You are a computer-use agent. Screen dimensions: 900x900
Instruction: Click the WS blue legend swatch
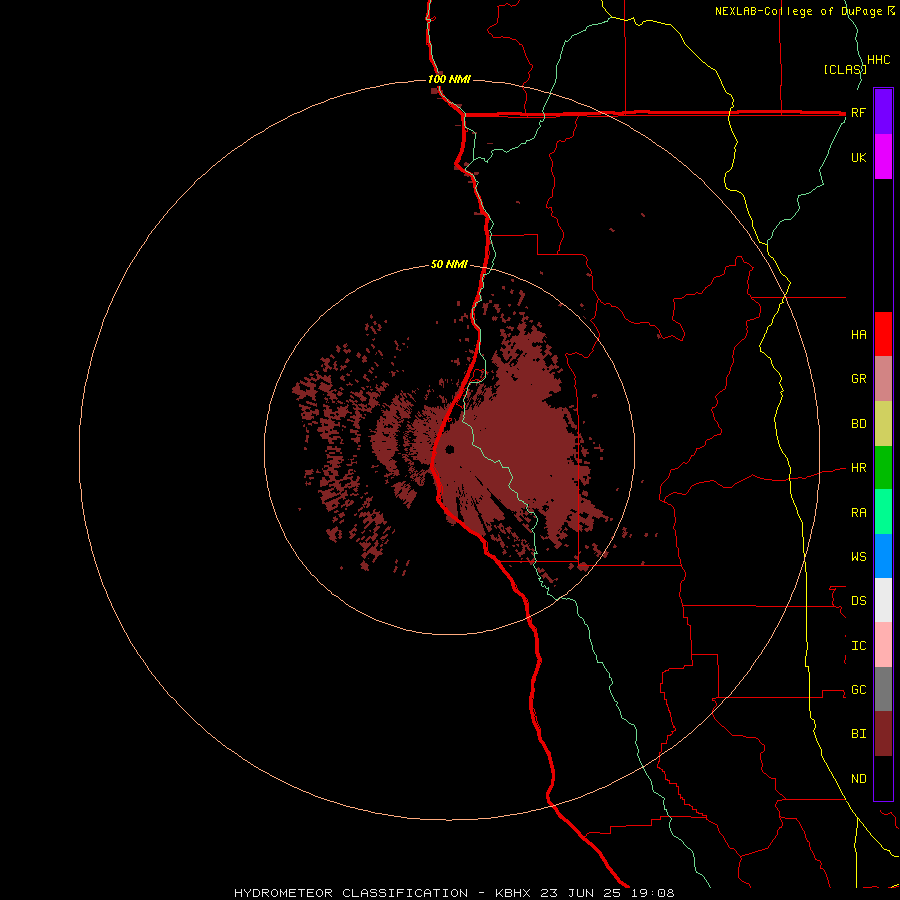tap(883, 556)
